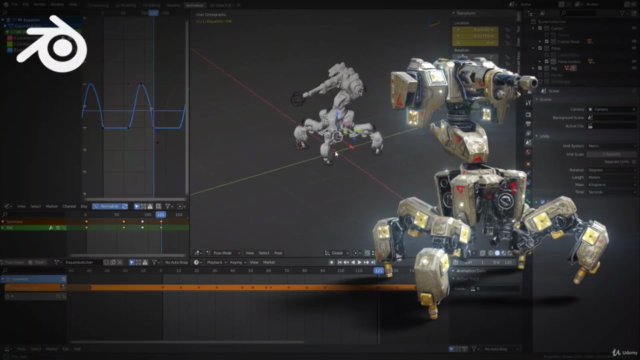The width and height of the screenshot is (640, 360).
Task: Open the Playback dropdown in timeline
Action: pyautogui.click(x=216, y=262)
